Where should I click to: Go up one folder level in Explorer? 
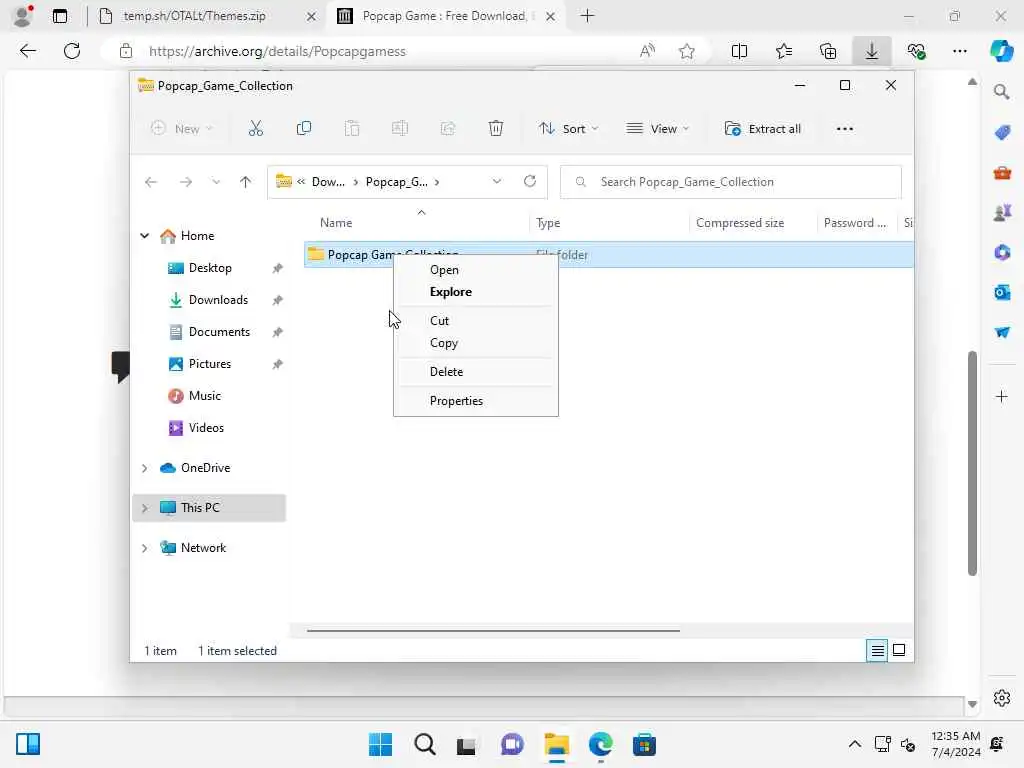[246, 182]
